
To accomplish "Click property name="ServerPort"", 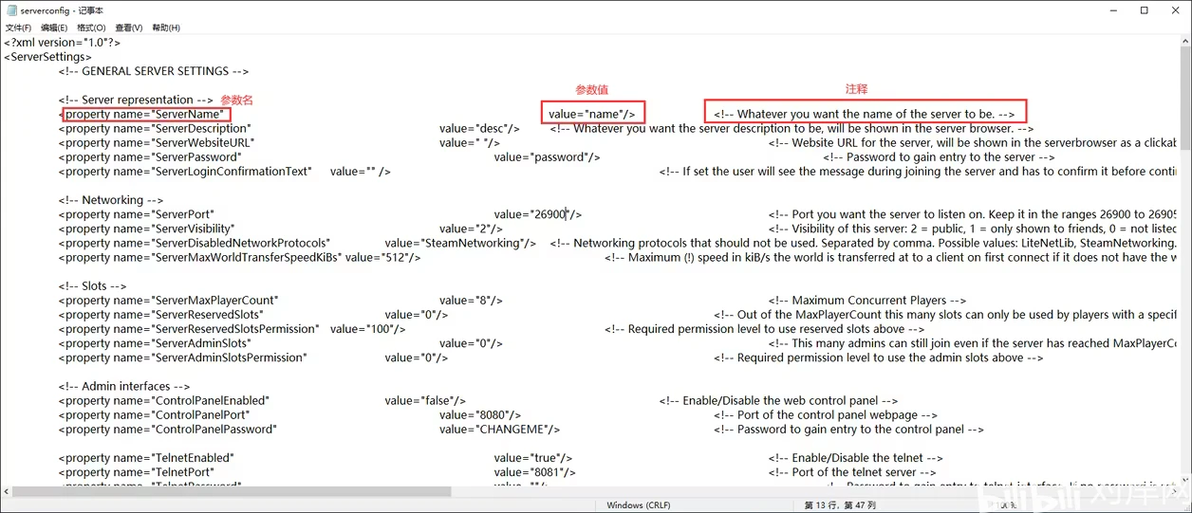I will point(137,214).
